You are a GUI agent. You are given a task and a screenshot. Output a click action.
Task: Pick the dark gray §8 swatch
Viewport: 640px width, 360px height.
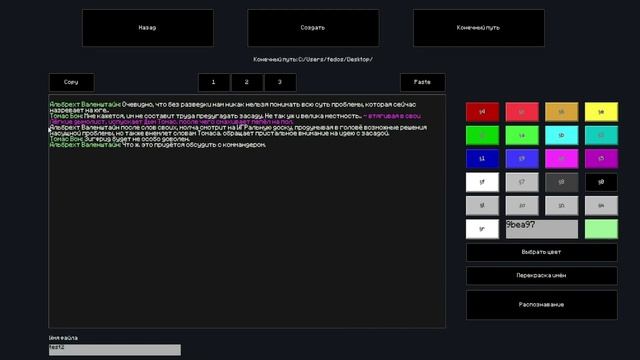(x=561, y=182)
